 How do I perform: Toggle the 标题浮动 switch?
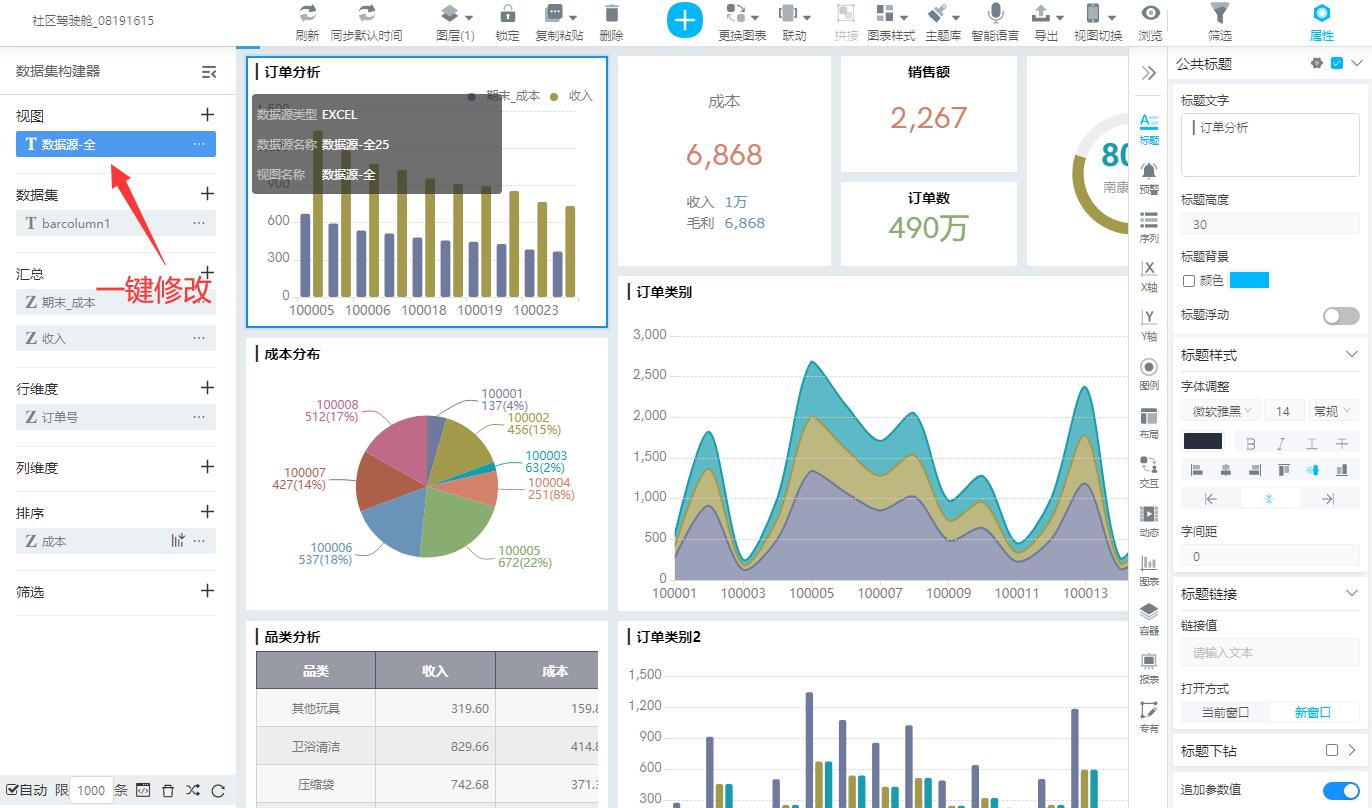click(1340, 316)
